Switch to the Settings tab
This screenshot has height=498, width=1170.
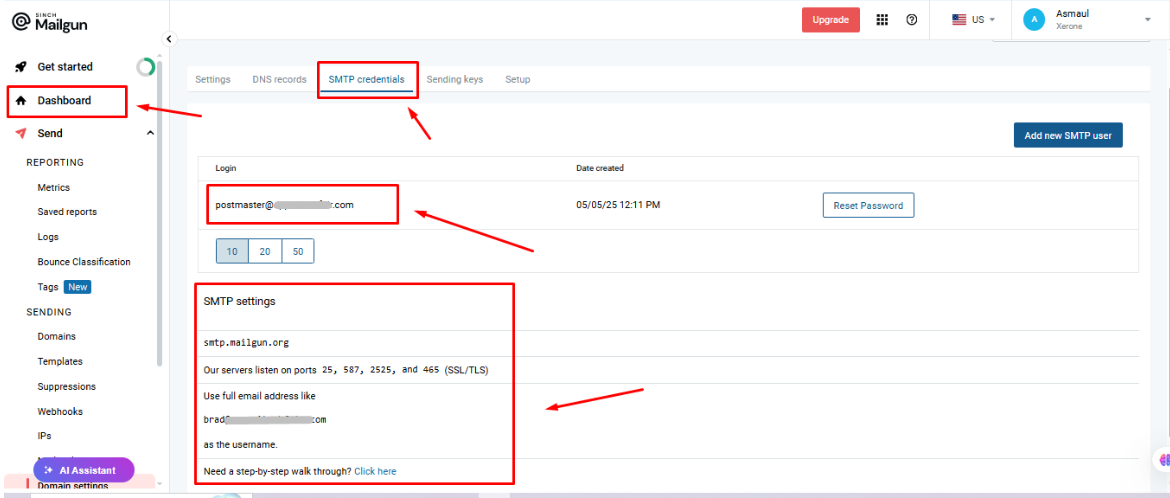point(213,79)
